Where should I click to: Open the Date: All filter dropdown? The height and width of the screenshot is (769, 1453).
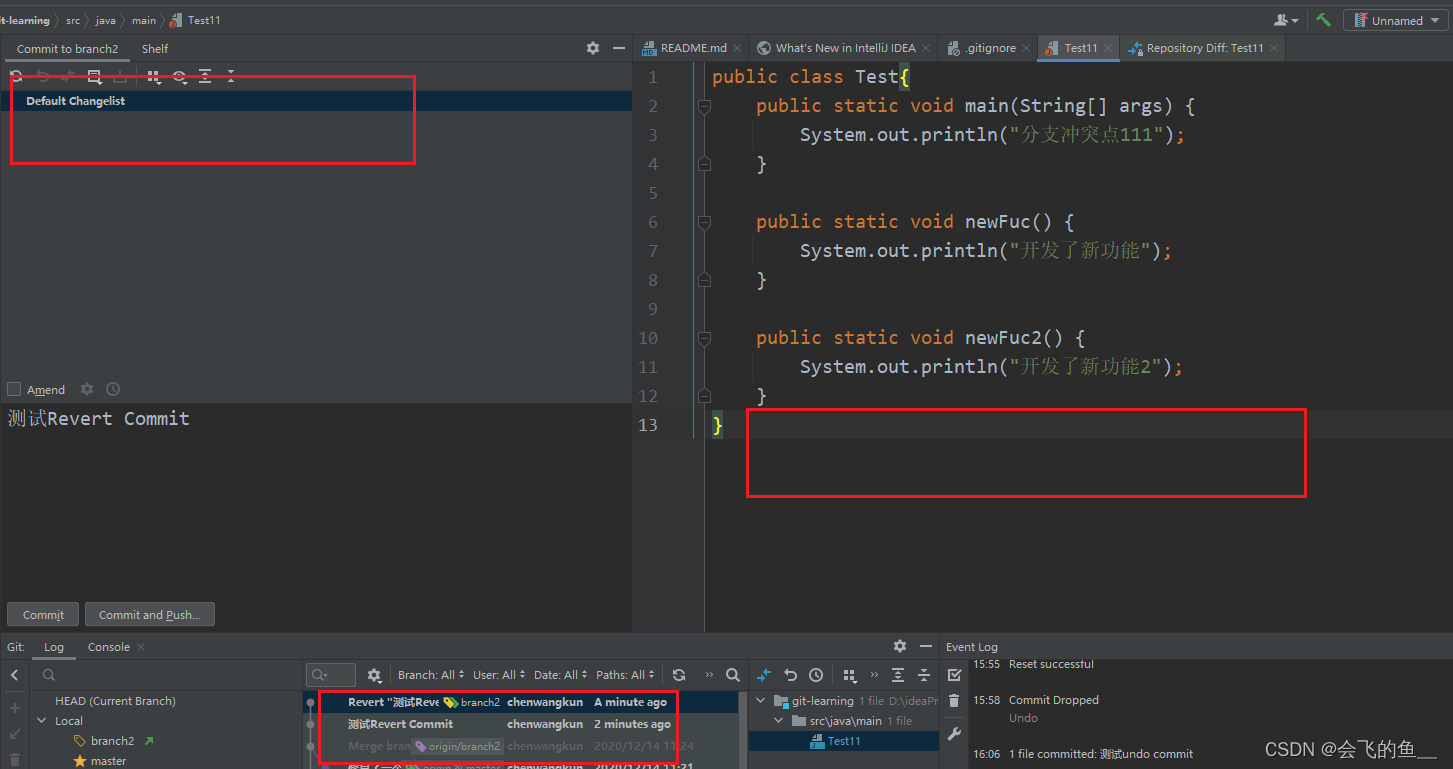click(561, 675)
